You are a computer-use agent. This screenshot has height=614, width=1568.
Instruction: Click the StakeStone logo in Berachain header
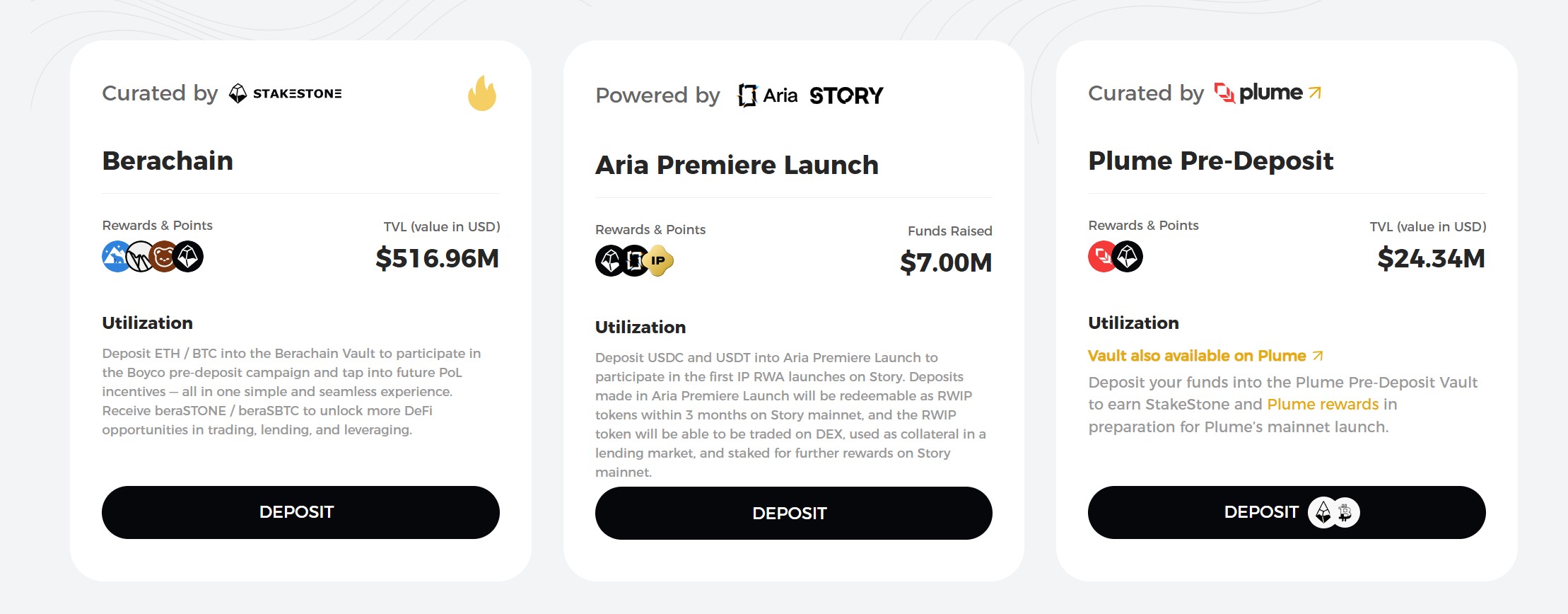tap(286, 93)
